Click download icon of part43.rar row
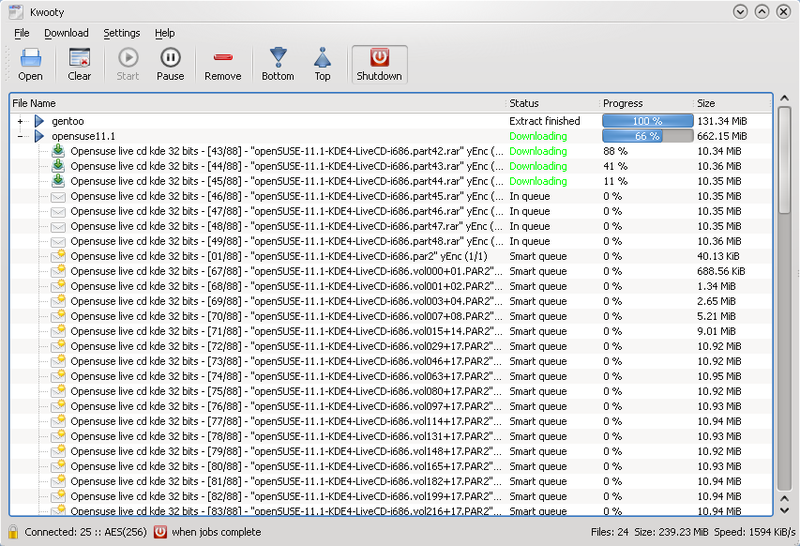 pos(58,166)
